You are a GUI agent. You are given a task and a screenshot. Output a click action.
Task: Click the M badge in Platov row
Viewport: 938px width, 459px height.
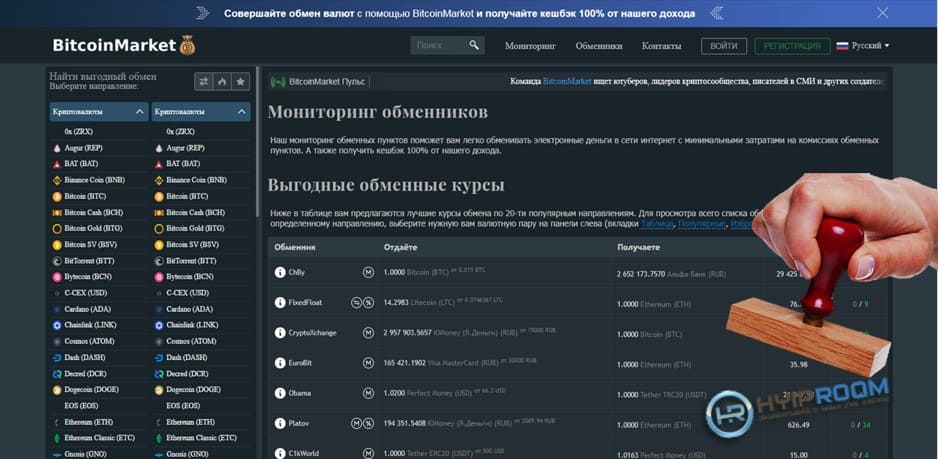357,424
